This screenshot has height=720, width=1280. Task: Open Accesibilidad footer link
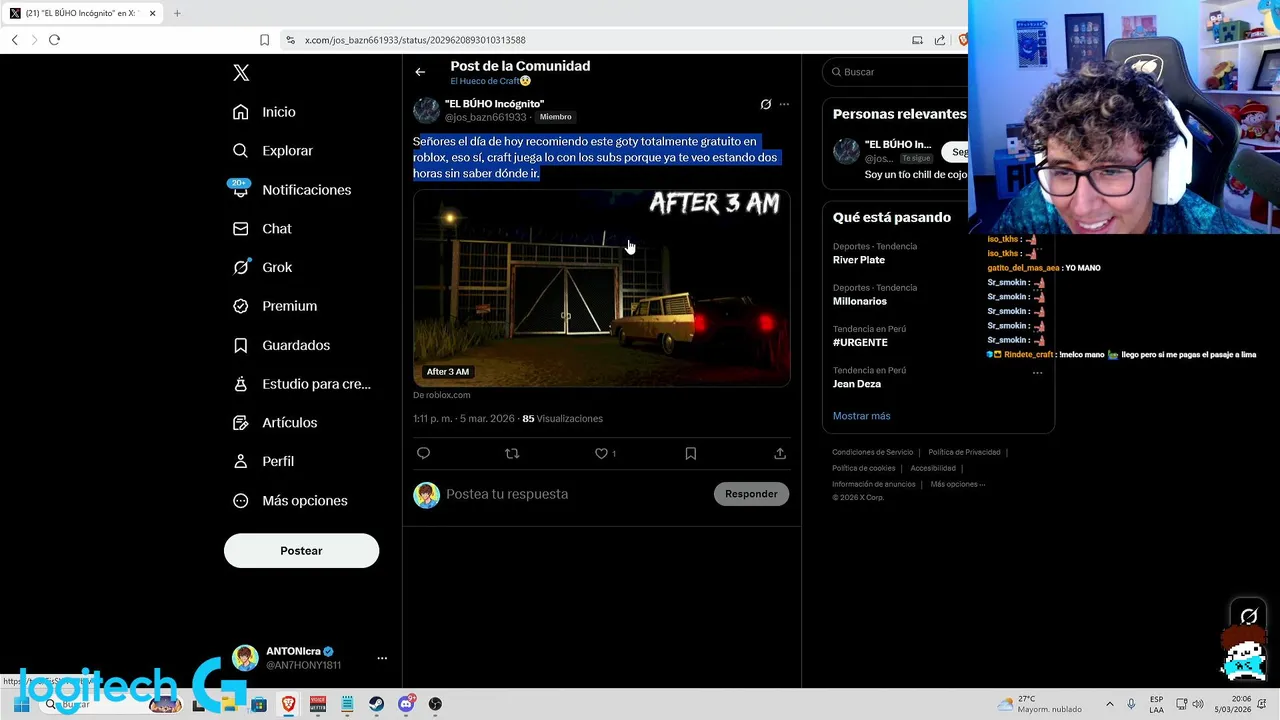coord(933,468)
